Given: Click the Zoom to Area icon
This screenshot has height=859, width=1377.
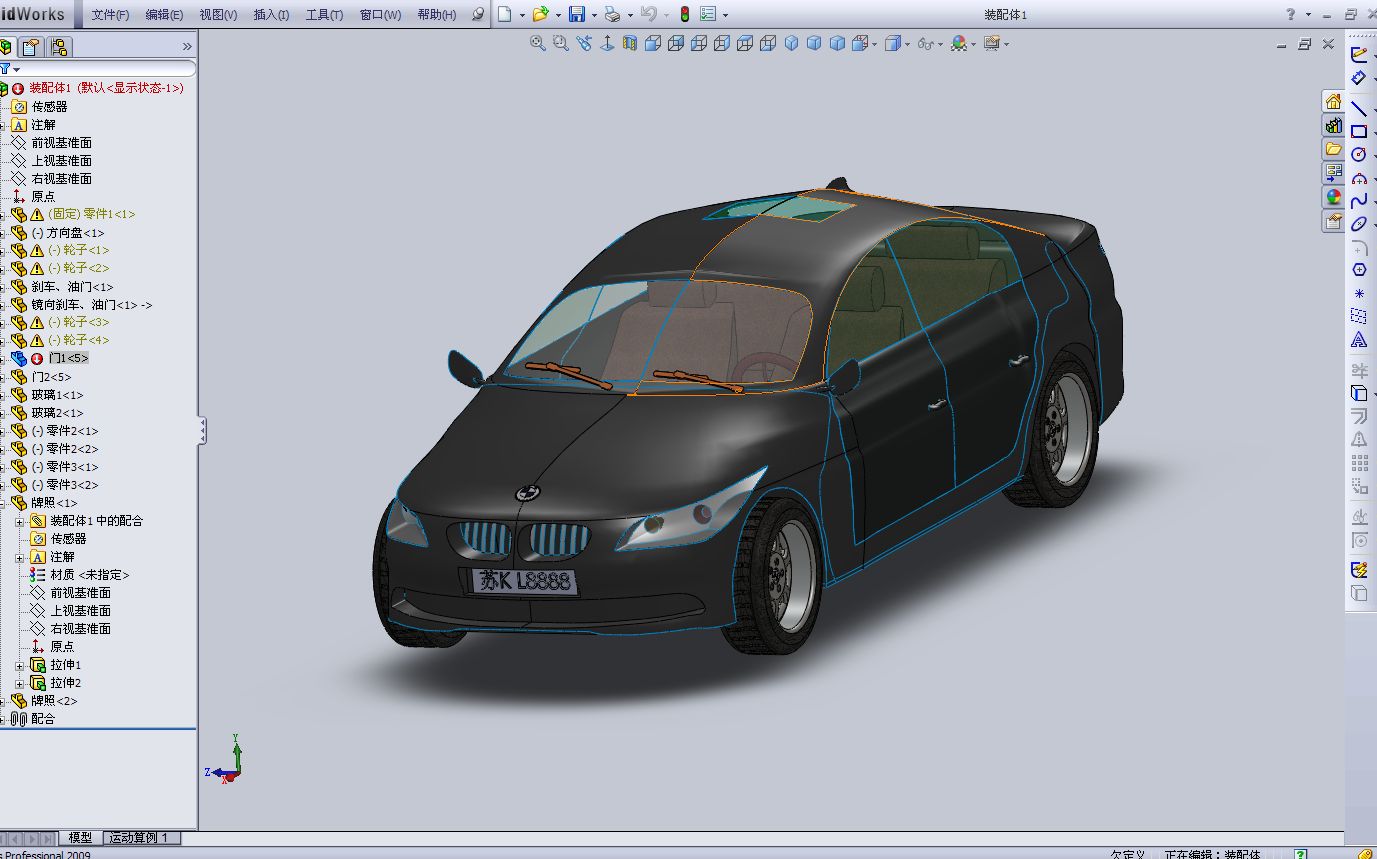Looking at the screenshot, I should tap(561, 43).
